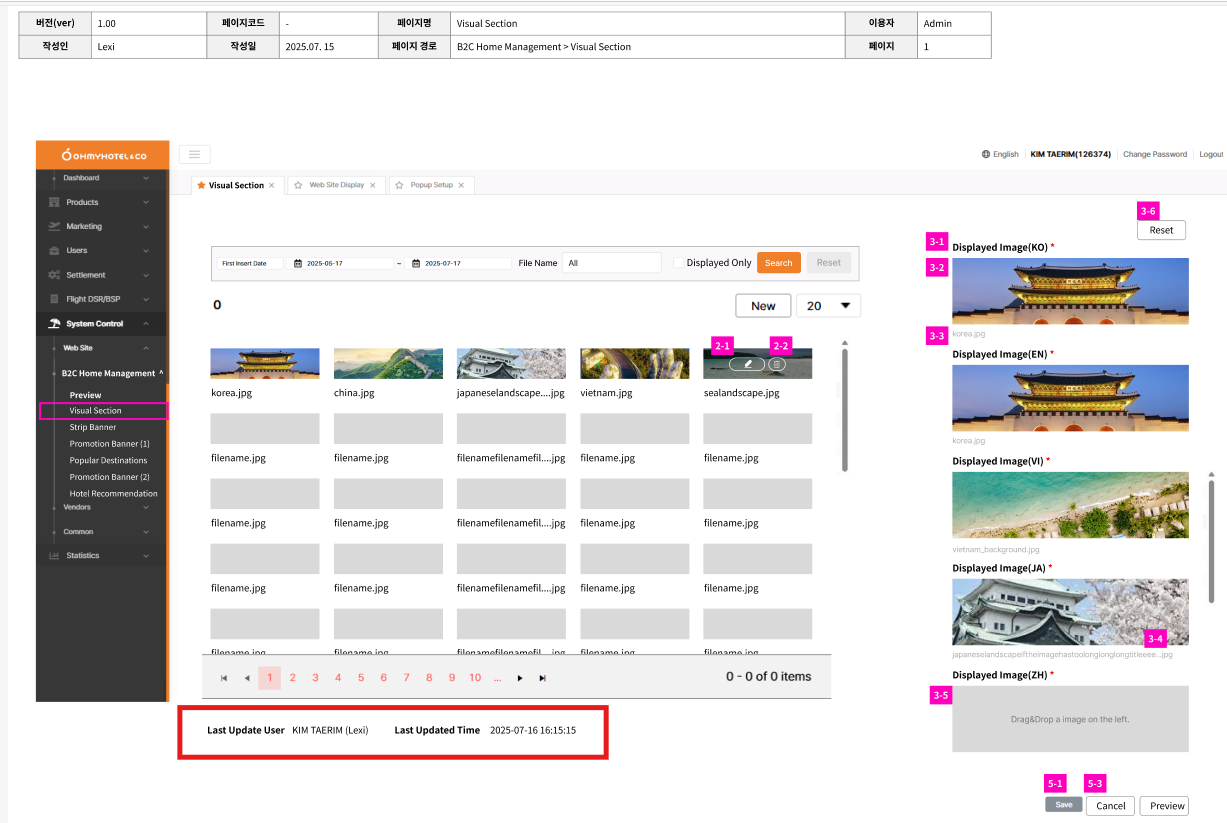Go to the last page with the arrow icon

pos(542,678)
